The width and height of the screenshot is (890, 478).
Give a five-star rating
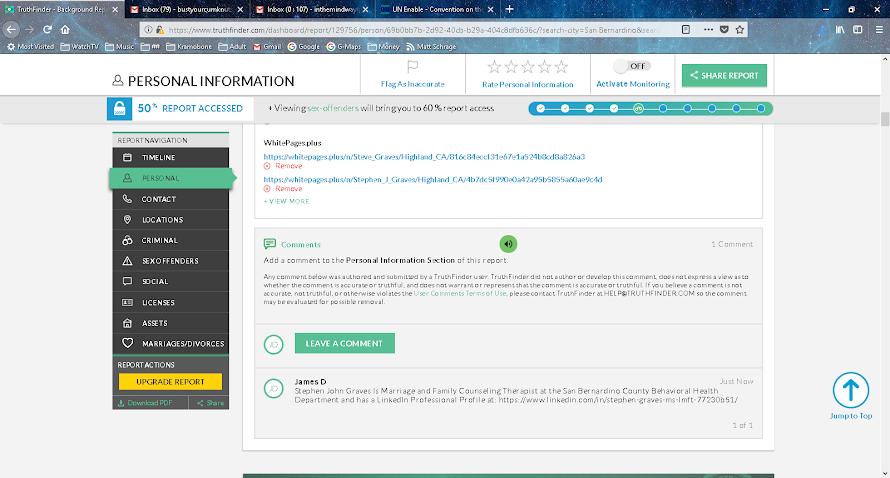point(561,67)
